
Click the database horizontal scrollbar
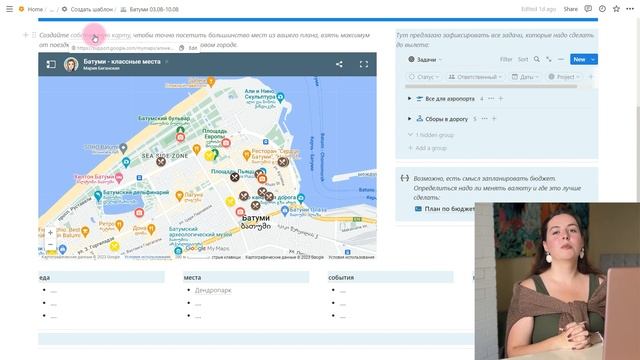[x=491, y=87]
